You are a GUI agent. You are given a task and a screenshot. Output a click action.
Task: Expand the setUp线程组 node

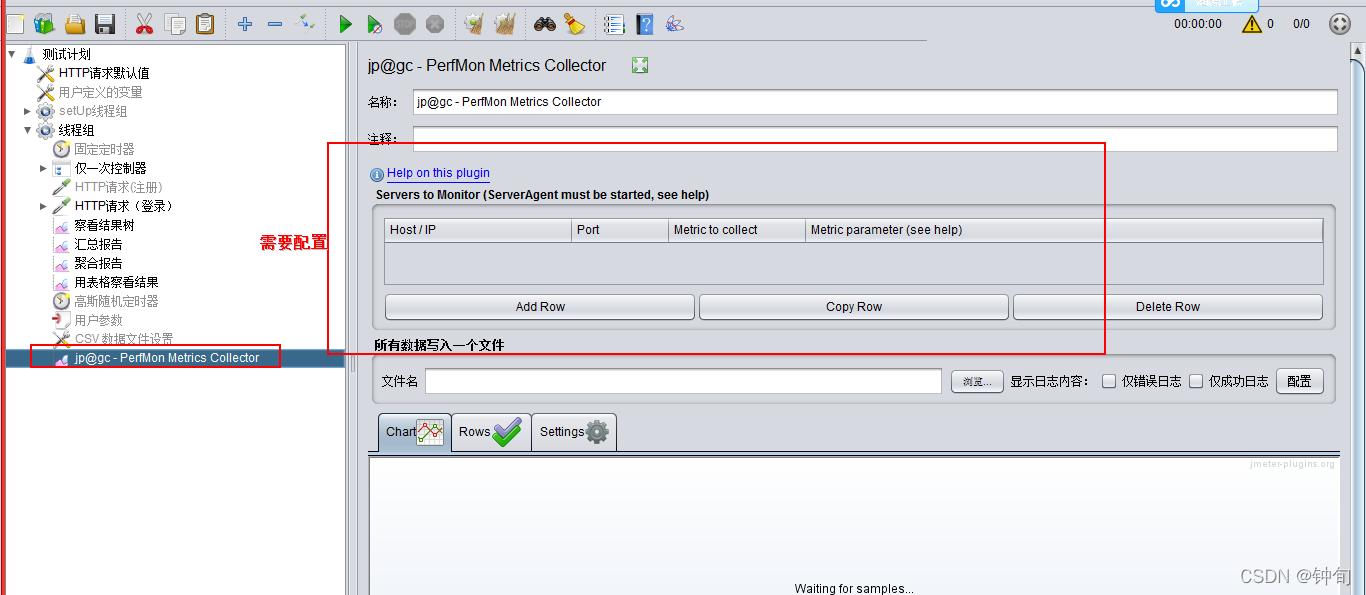click(27, 111)
